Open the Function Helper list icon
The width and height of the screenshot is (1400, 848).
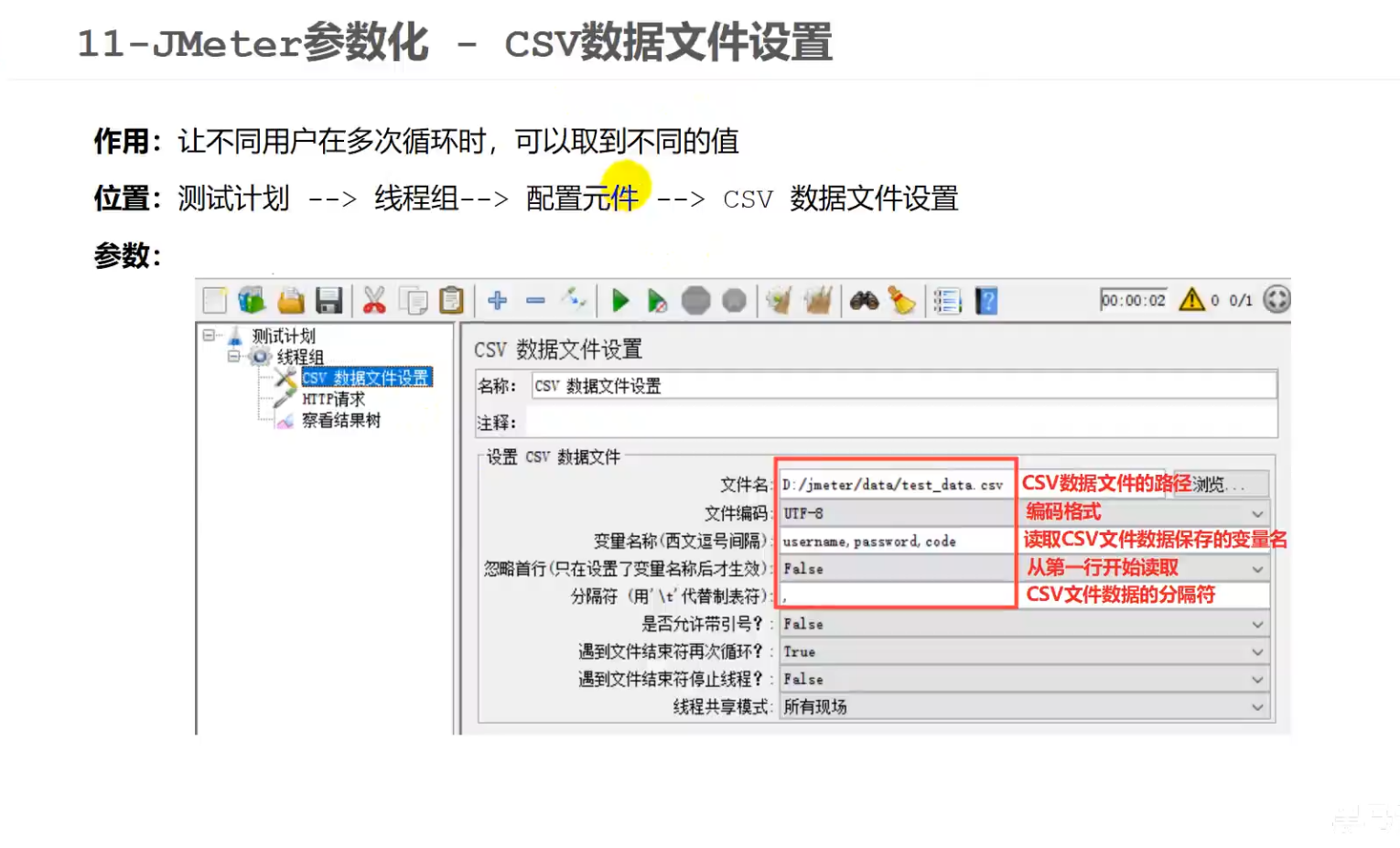[x=947, y=300]
